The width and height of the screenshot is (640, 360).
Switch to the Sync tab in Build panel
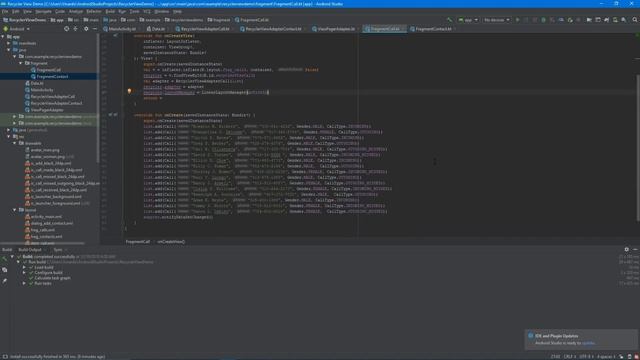[58, 249]
